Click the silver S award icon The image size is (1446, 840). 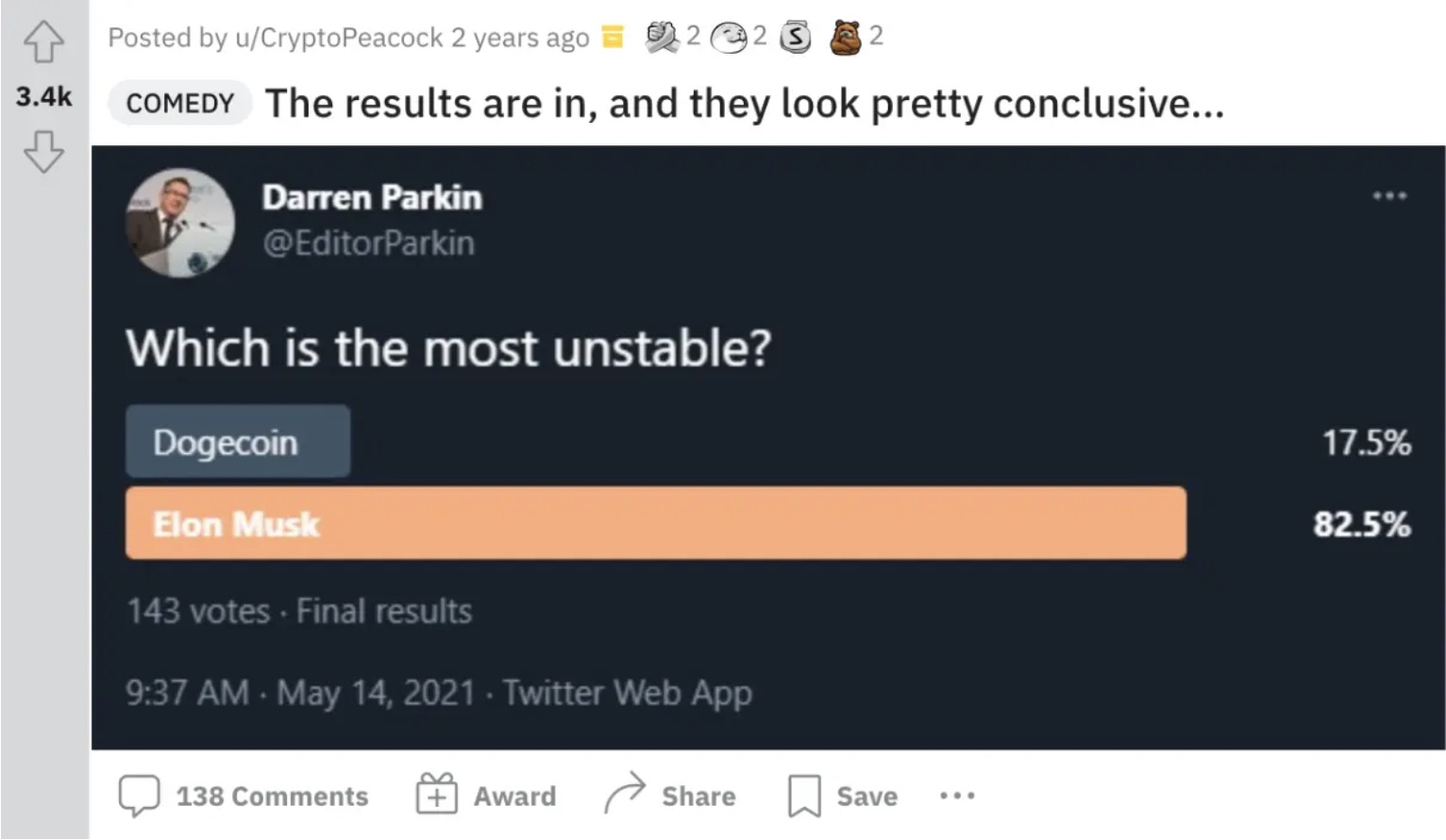point(796,37)
